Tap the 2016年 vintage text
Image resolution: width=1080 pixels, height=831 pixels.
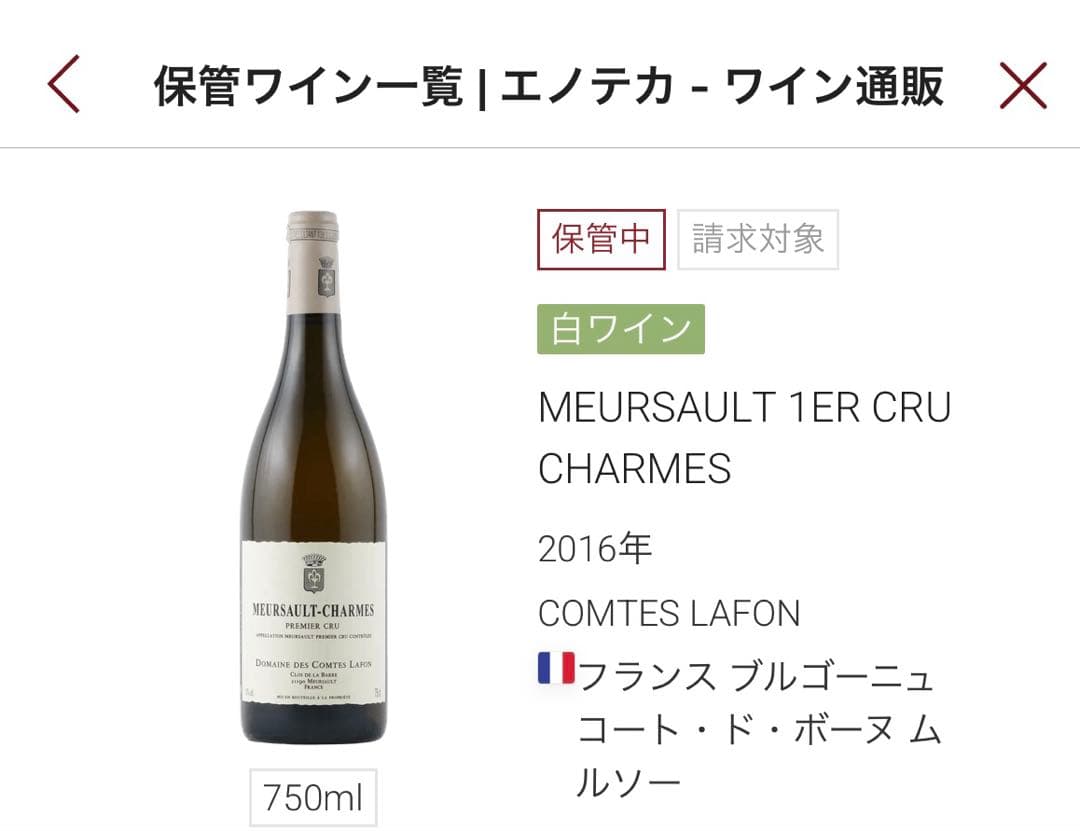click(595, 549)
